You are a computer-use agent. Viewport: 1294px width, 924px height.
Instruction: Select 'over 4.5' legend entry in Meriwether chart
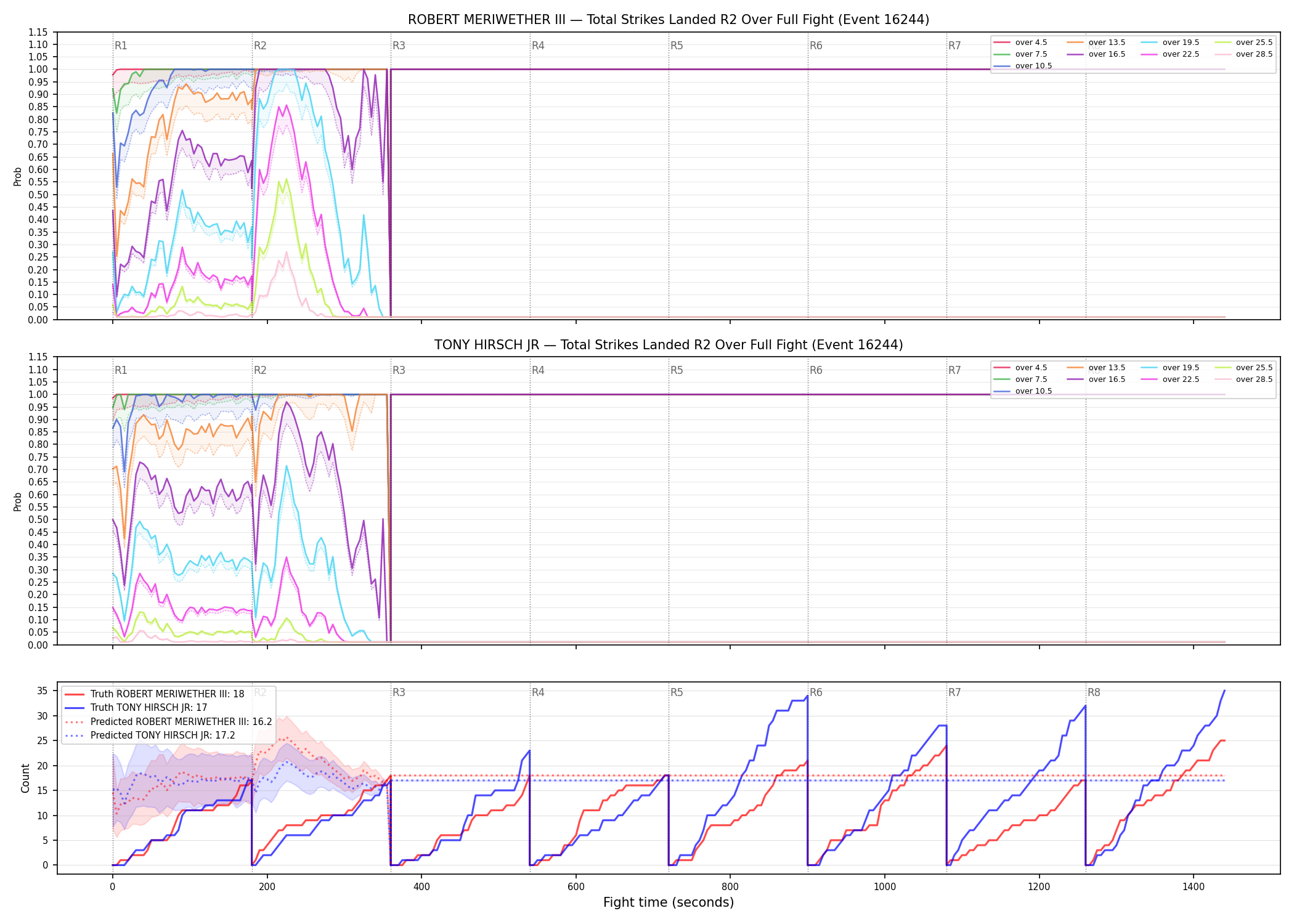point(1020,43)
